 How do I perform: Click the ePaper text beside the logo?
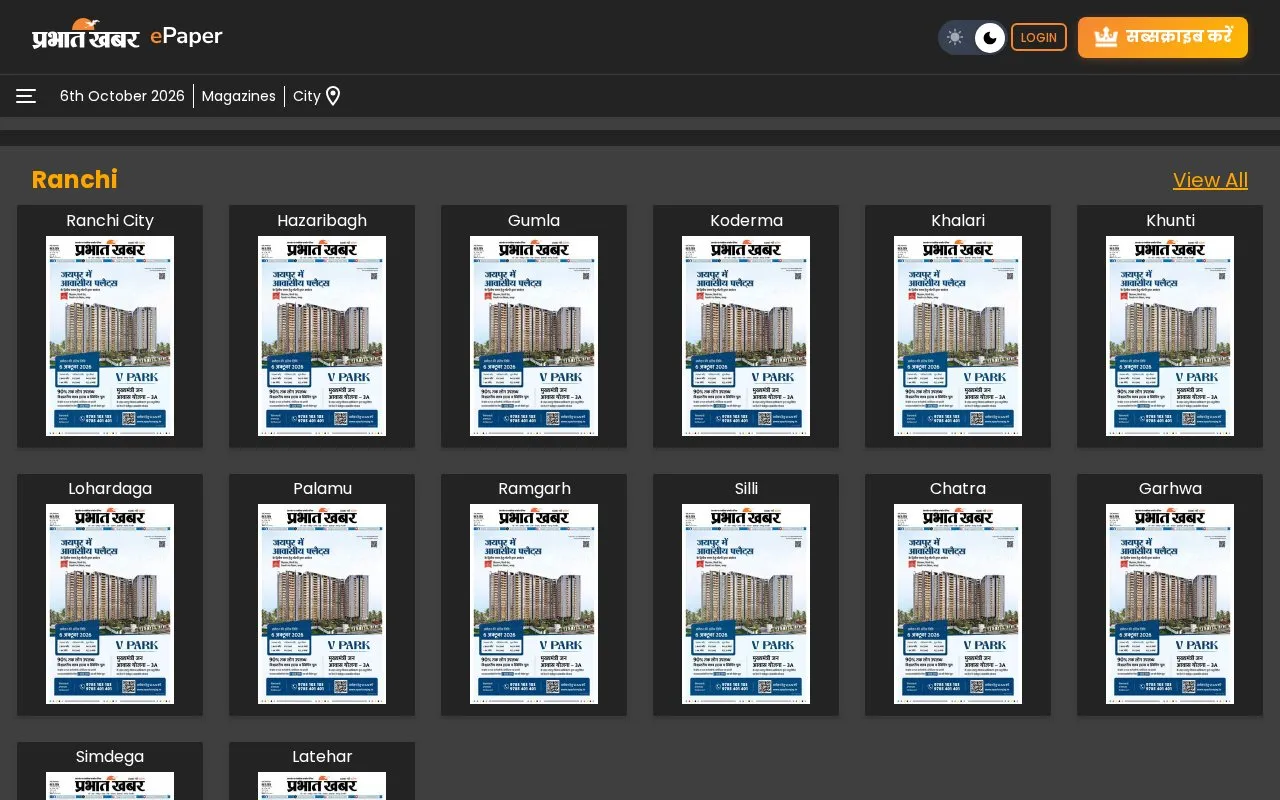(186, 36)
